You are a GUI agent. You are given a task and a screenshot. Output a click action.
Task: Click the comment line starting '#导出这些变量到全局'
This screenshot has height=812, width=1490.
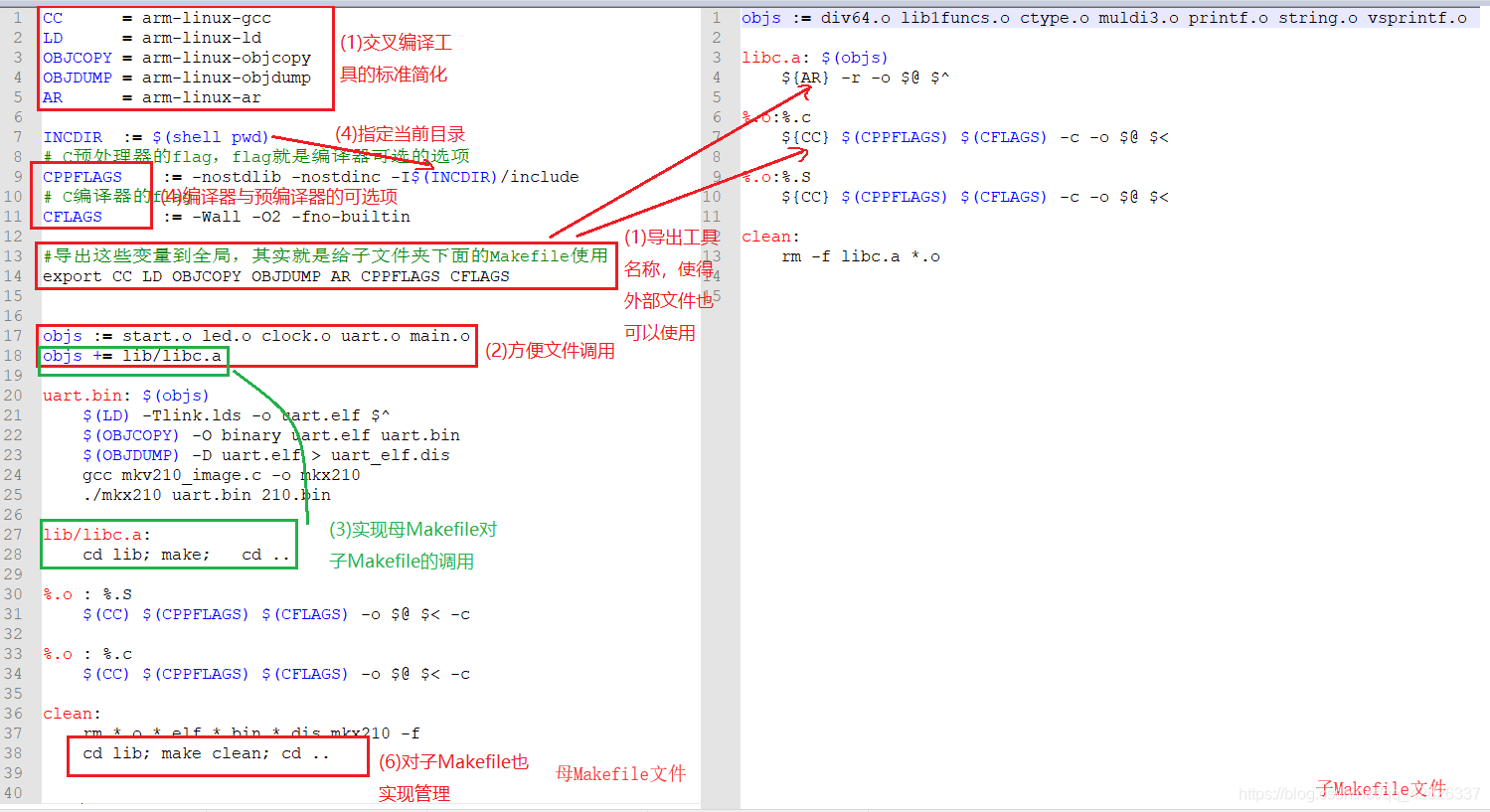(x=325, y=255)
